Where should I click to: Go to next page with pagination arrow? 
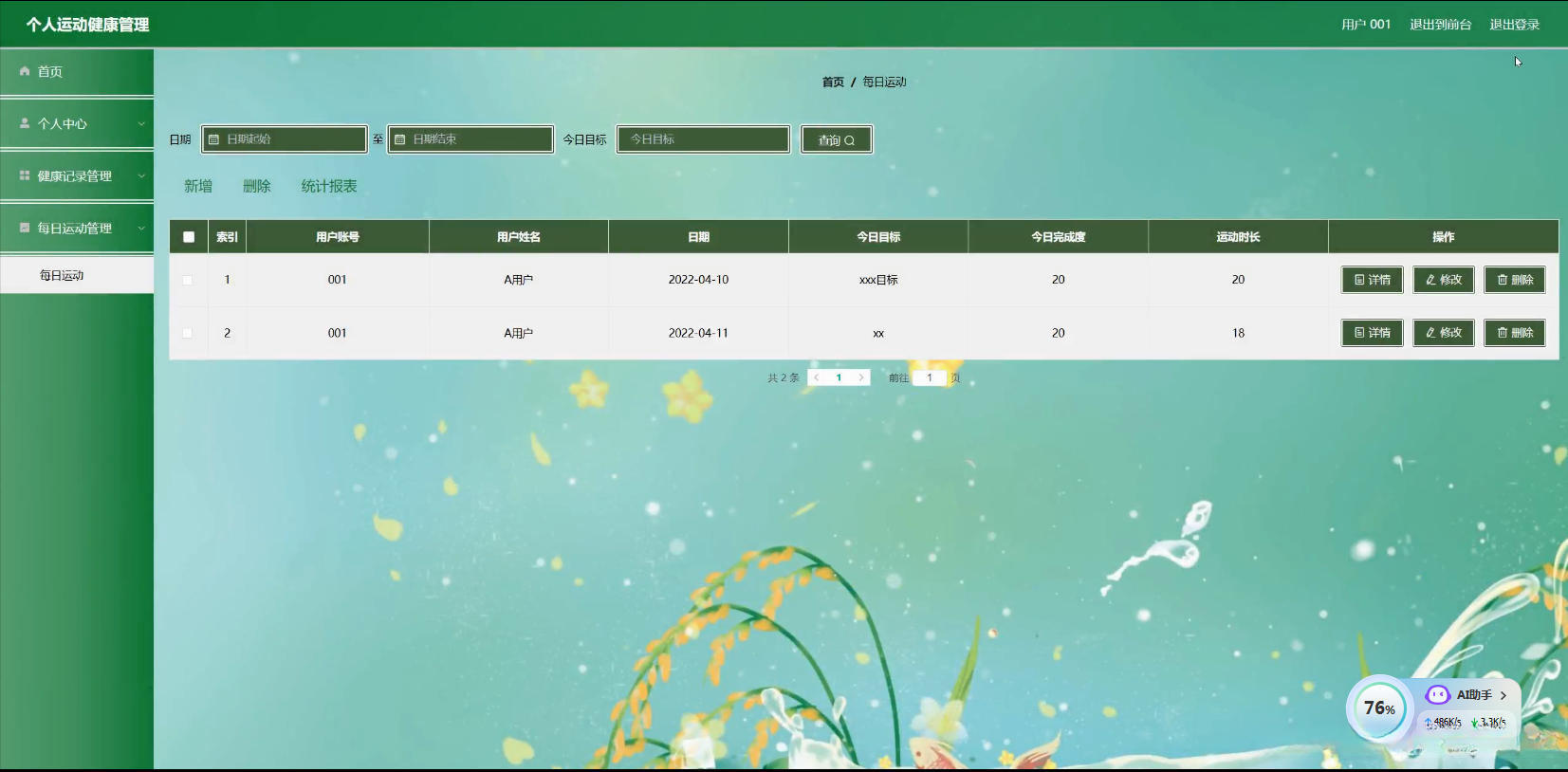pyautogui.click(x=861, y=377)
